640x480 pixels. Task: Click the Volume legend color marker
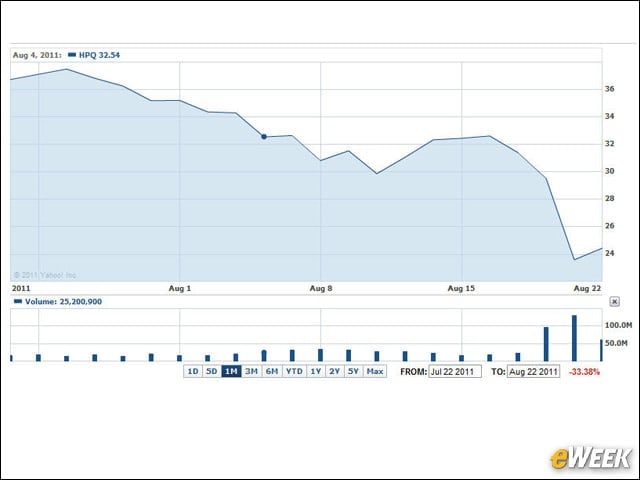[18, 301]
